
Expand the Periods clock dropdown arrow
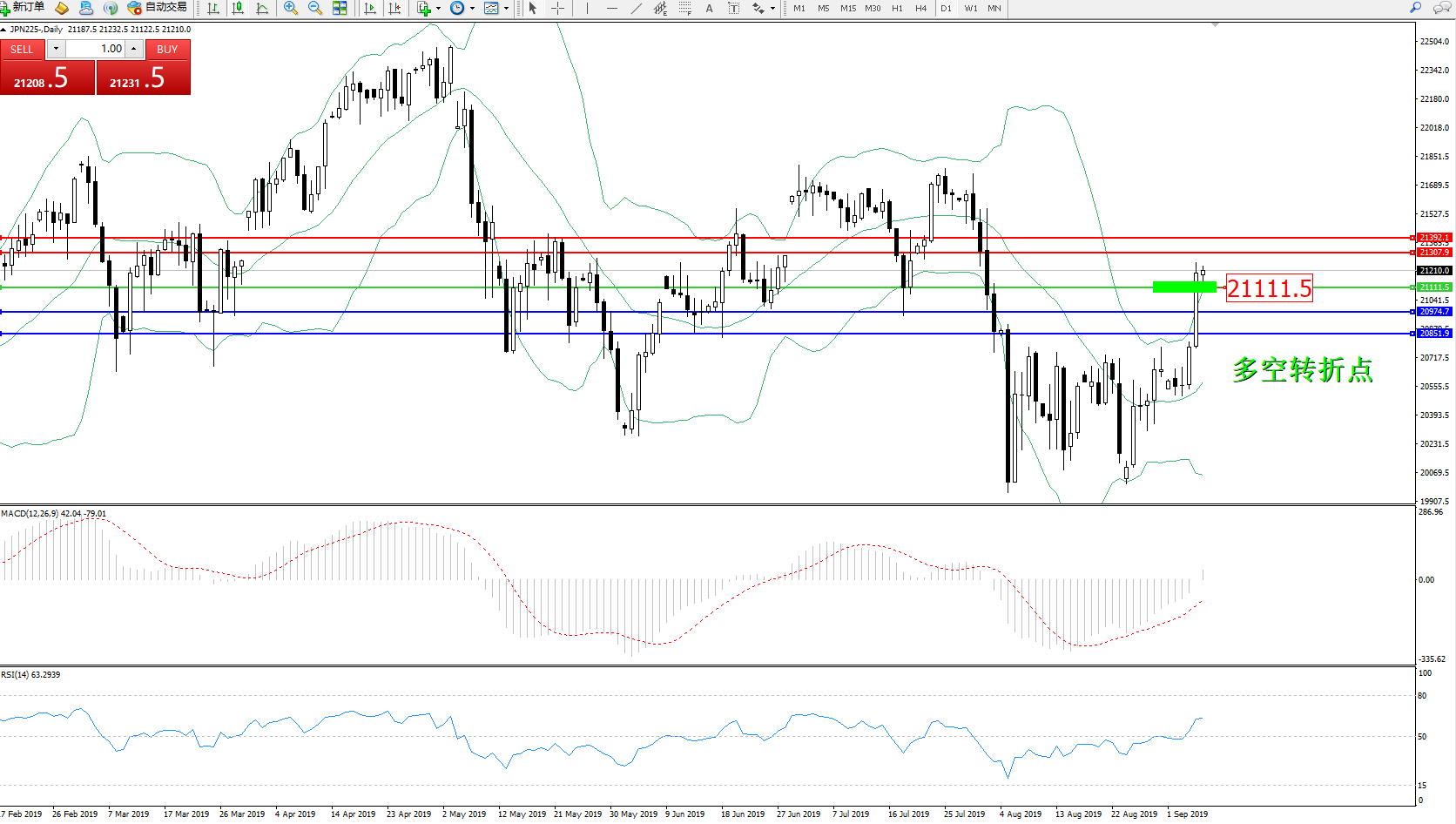(472, 8)
